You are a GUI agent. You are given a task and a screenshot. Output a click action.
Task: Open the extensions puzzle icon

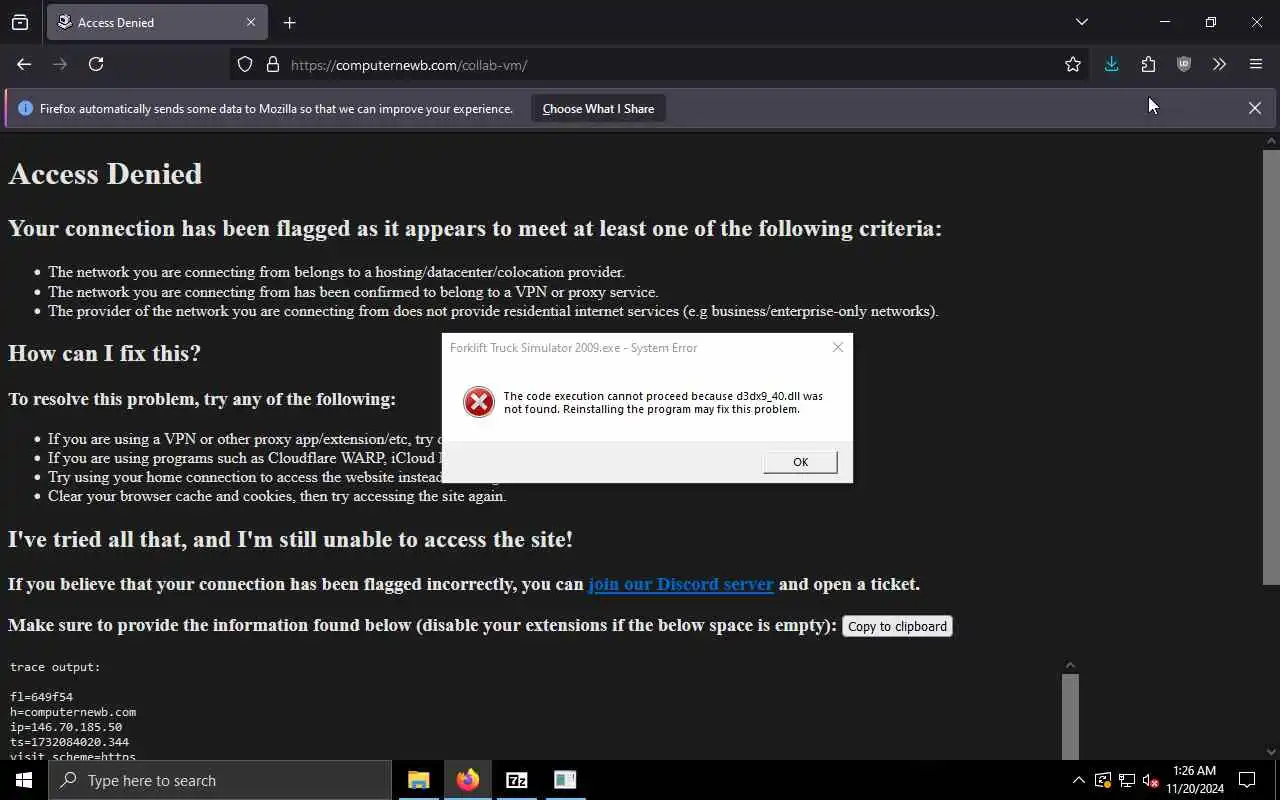click(1148, 64)
